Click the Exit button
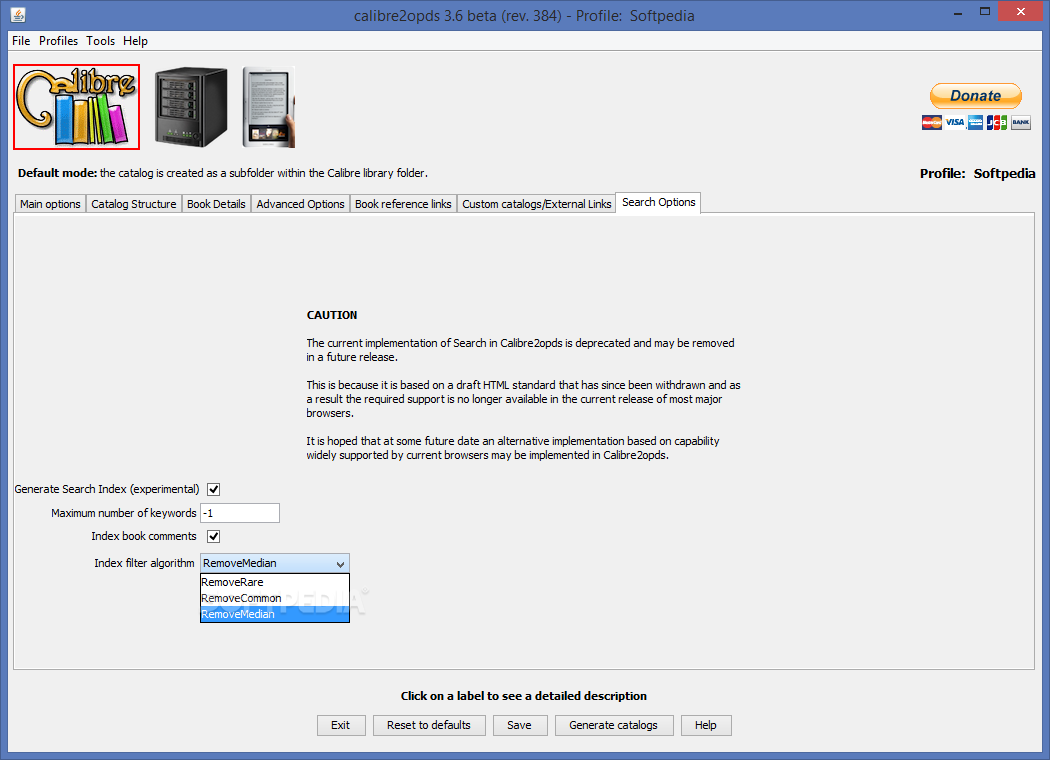 [341, 725]
